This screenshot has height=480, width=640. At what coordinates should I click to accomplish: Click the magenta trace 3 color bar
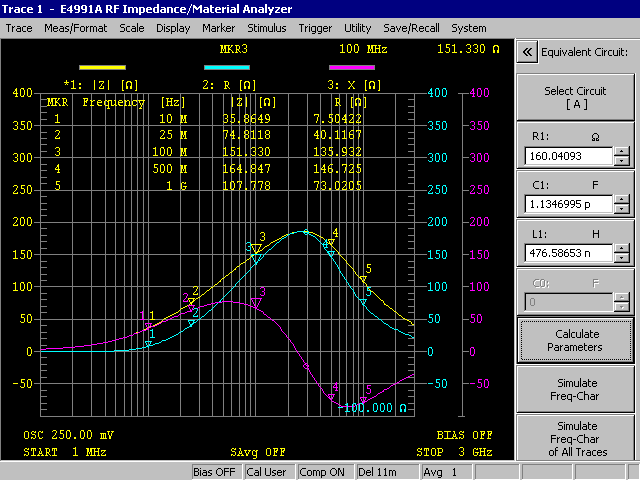(352, 67)
